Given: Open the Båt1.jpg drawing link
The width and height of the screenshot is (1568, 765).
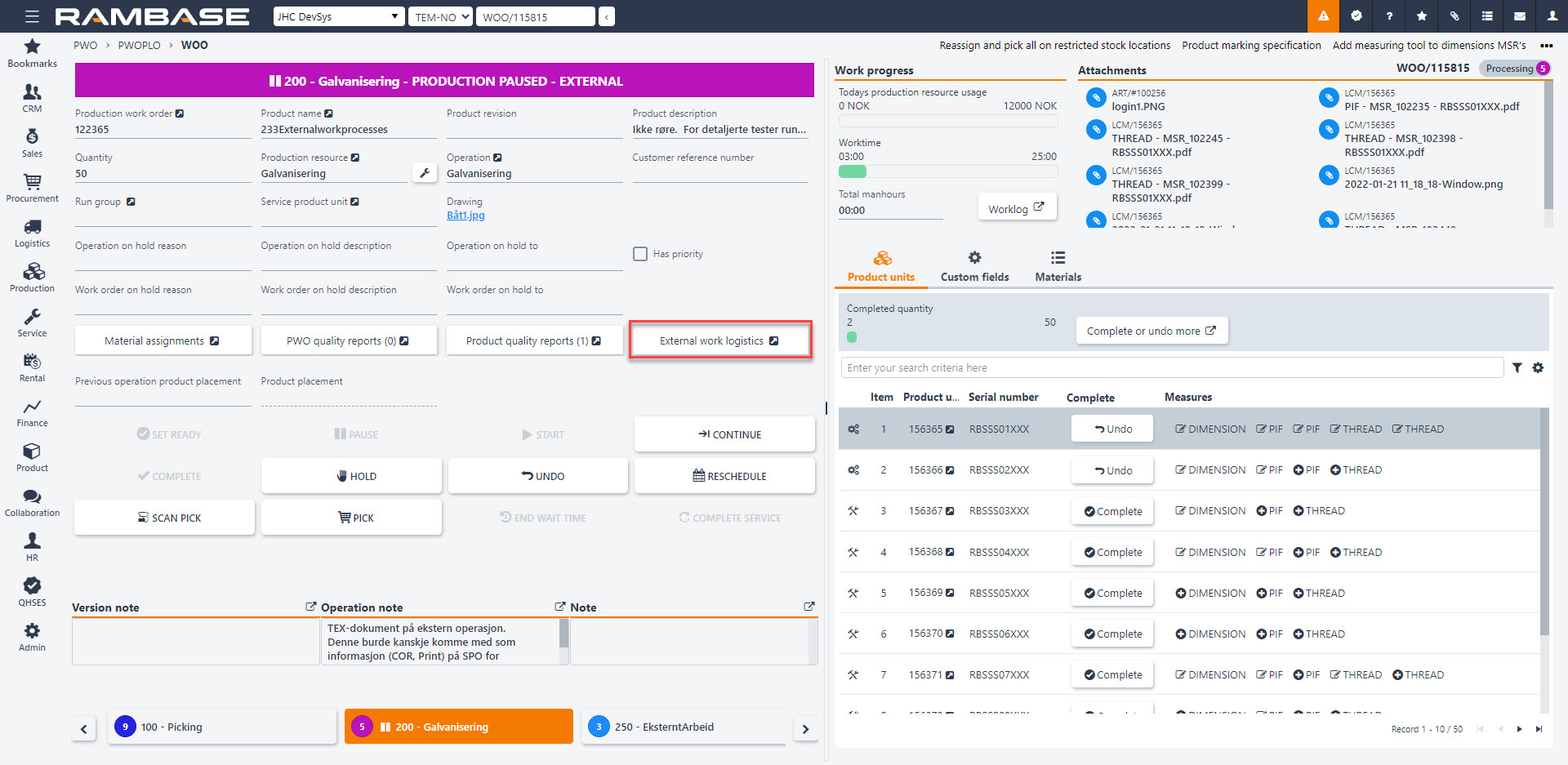Looking at the screenshot, I should (x=465, y=216).
